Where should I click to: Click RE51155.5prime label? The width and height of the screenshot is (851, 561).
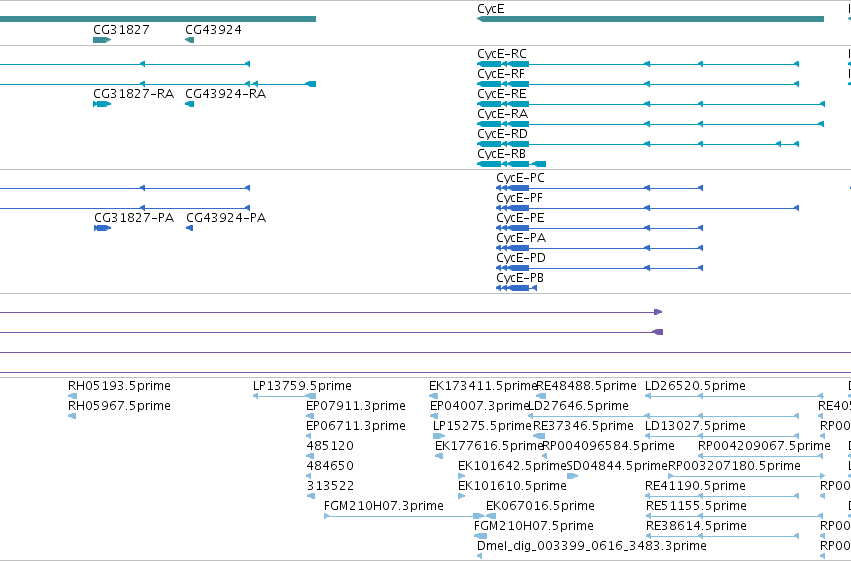coord(696,506)
